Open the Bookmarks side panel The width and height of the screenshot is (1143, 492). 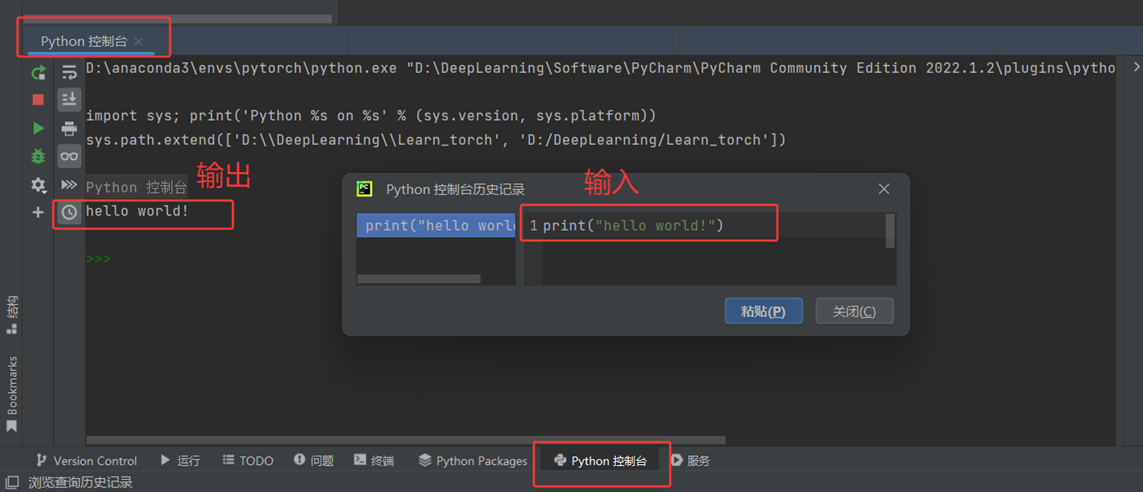tap(12, 394)
